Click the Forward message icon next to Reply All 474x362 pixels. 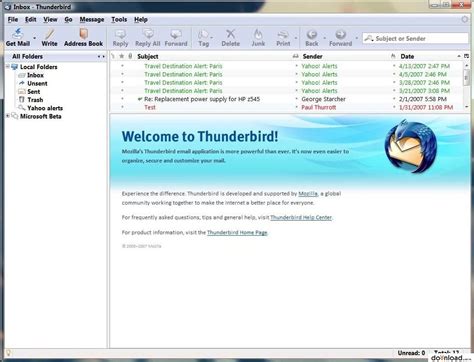[x=176, y=34]
